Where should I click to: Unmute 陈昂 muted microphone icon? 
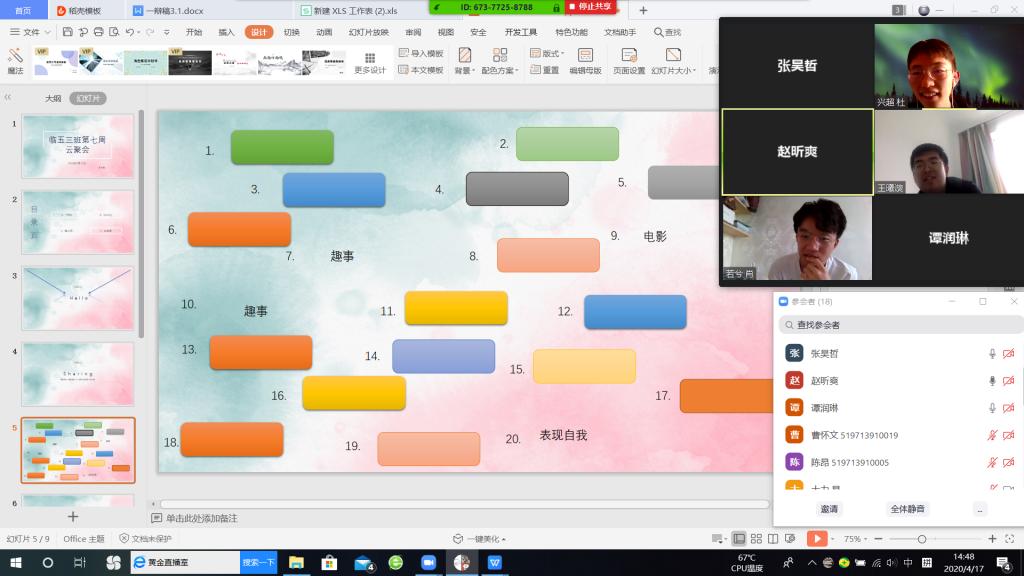click(x=992, y=462)
